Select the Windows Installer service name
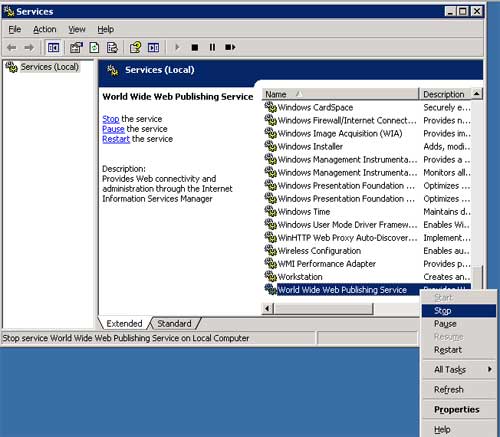This screenshot has height=437, width=500. [x=310, y=146]
